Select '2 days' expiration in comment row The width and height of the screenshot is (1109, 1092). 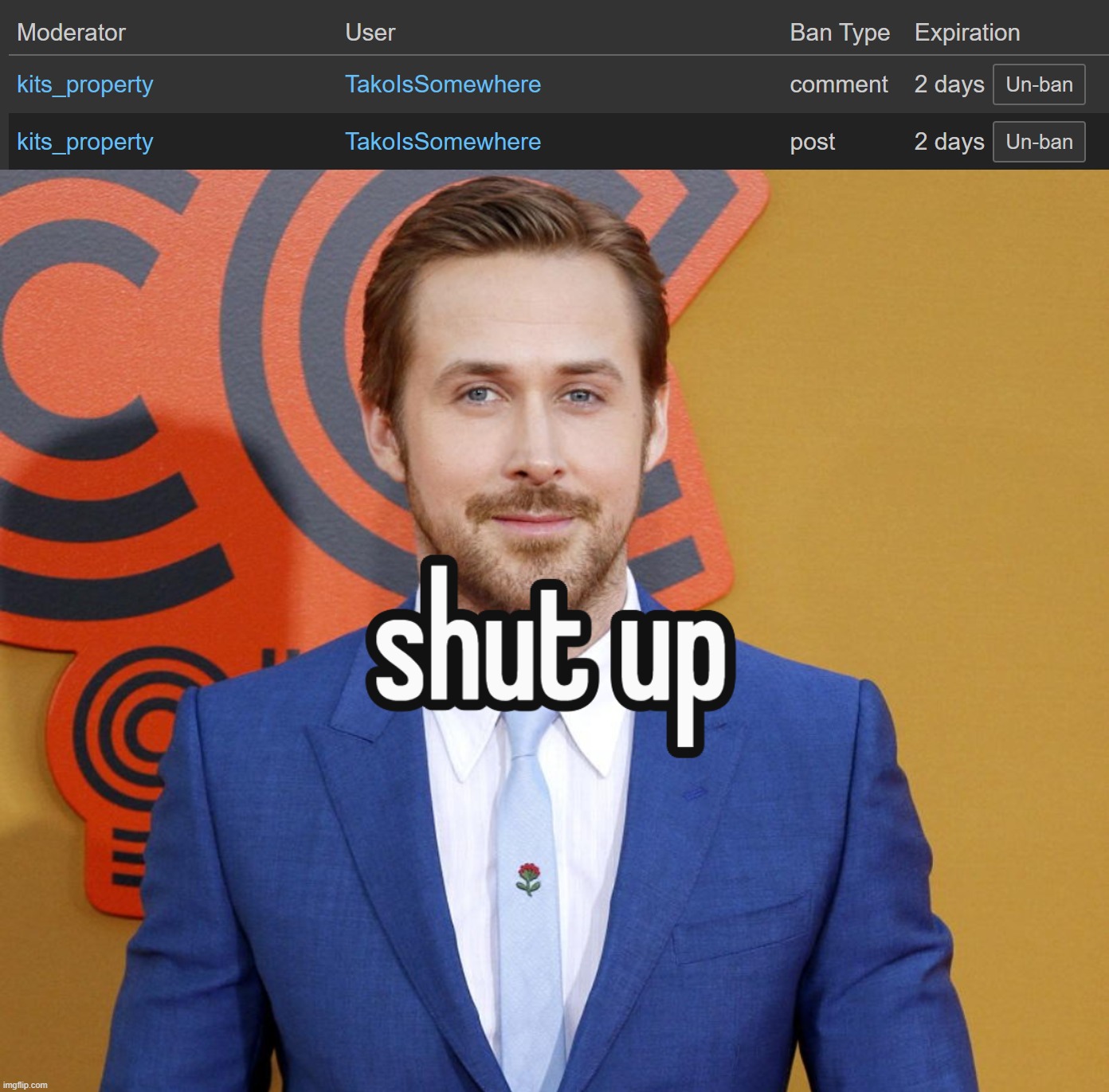[950, 84]
